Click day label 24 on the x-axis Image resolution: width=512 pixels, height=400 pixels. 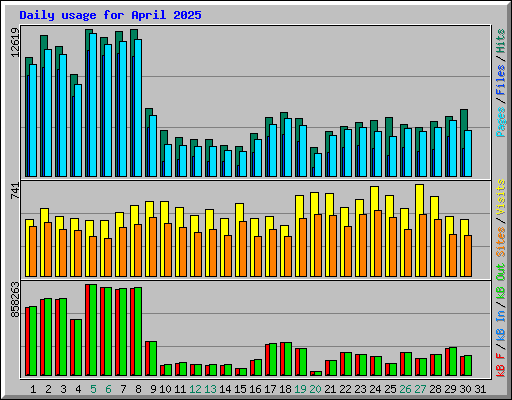click(375, 389)
